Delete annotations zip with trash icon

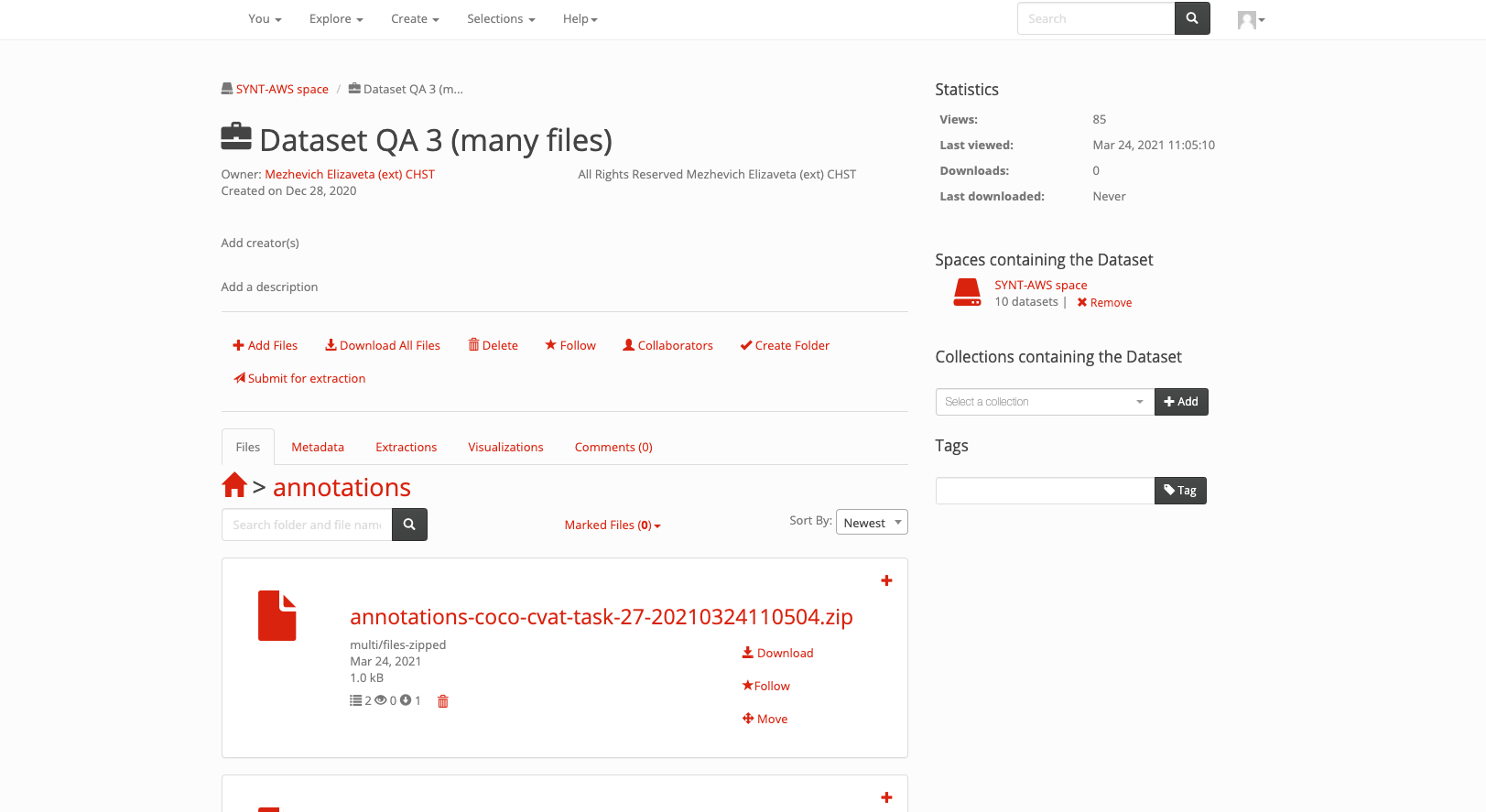443,701
